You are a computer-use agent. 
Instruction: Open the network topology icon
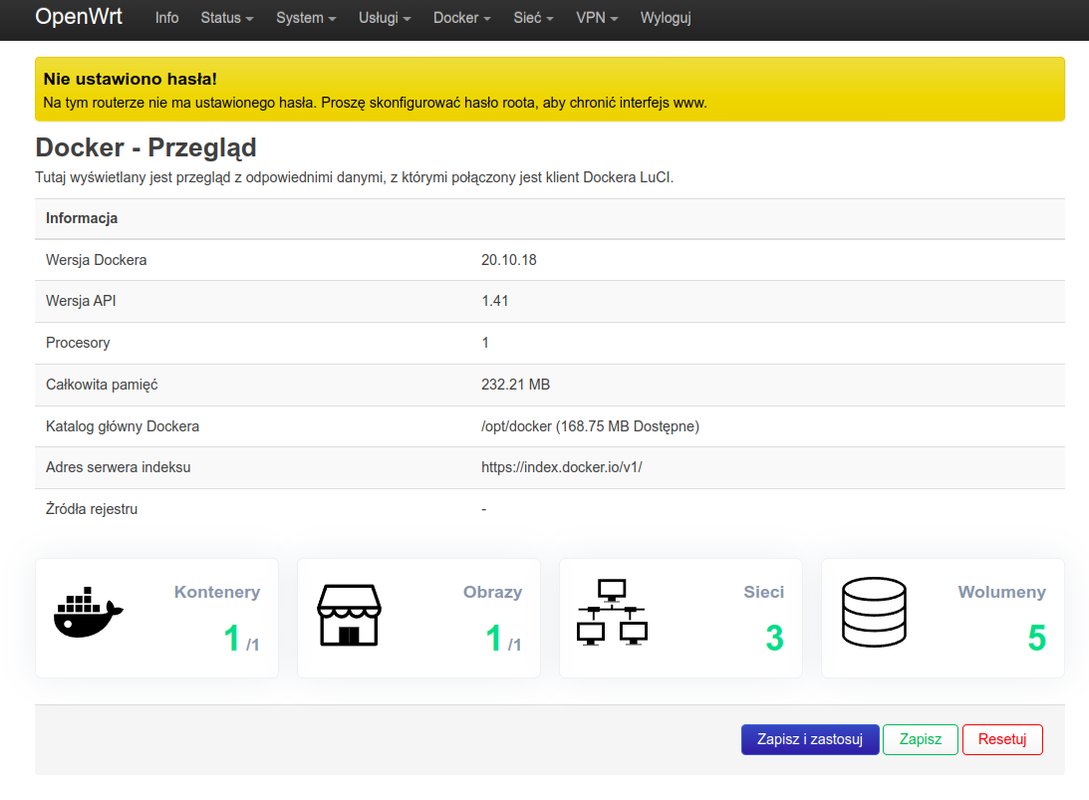[612, 612]
